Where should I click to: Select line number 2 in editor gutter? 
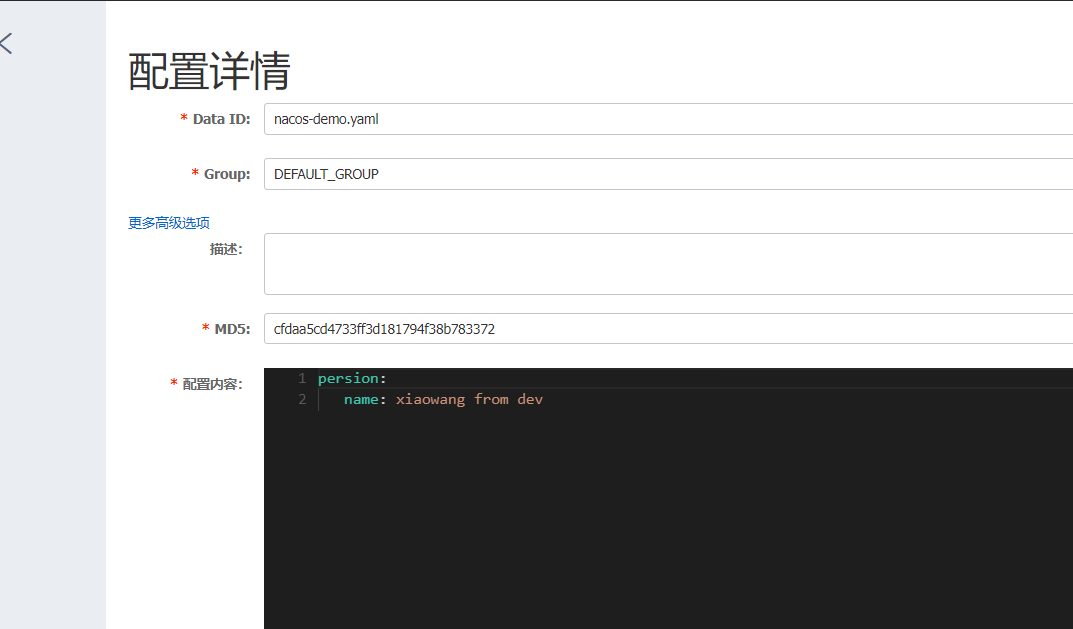pos(302,400)
